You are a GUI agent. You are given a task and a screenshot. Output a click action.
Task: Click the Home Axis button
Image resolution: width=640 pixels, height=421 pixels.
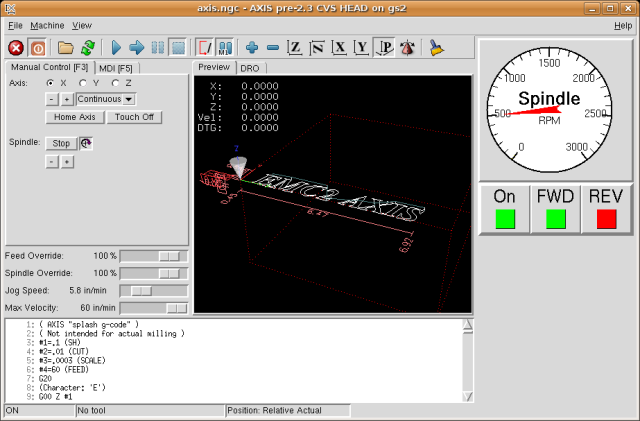click(75, 117)
